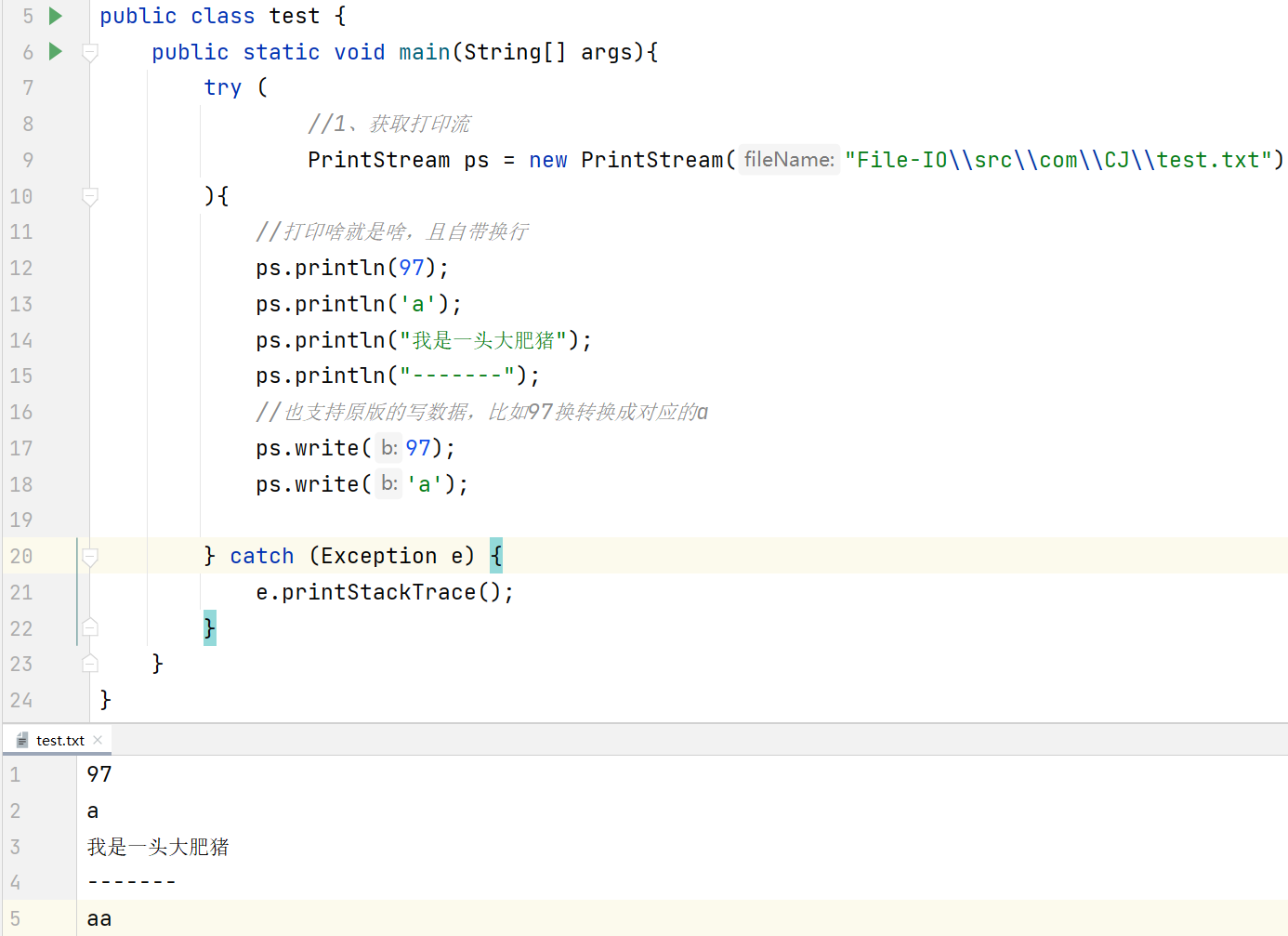Place cursor on ps.println(97) statement
Viewport: 1288px width, 936px height.
point(352,268)
